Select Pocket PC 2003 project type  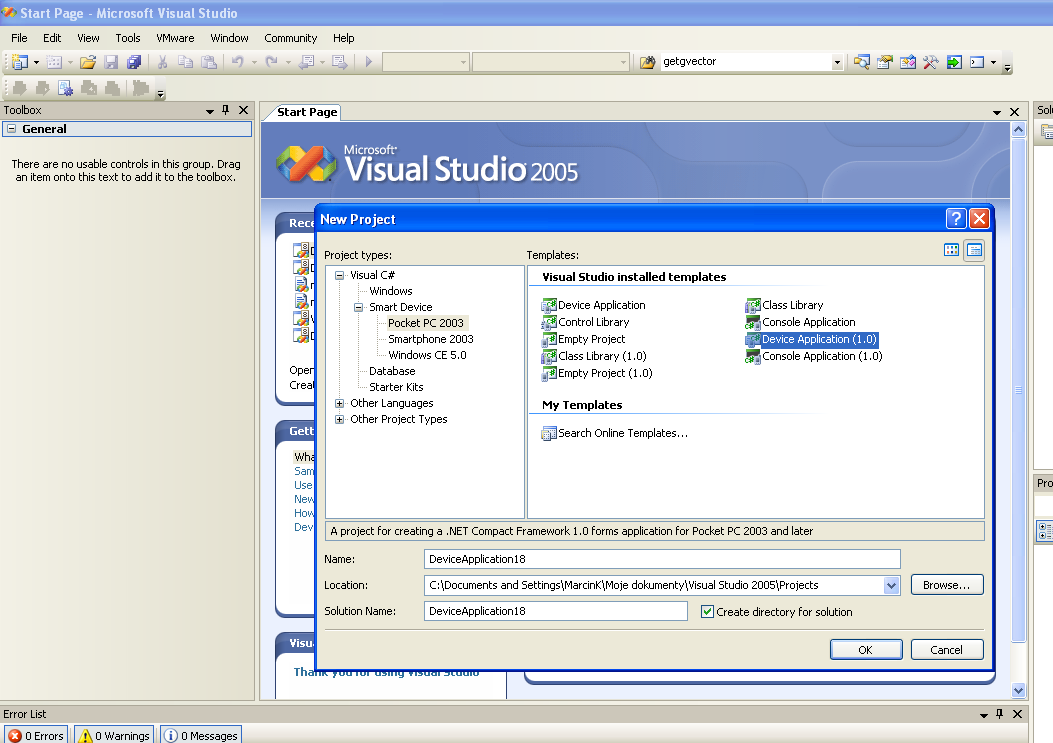426,323
